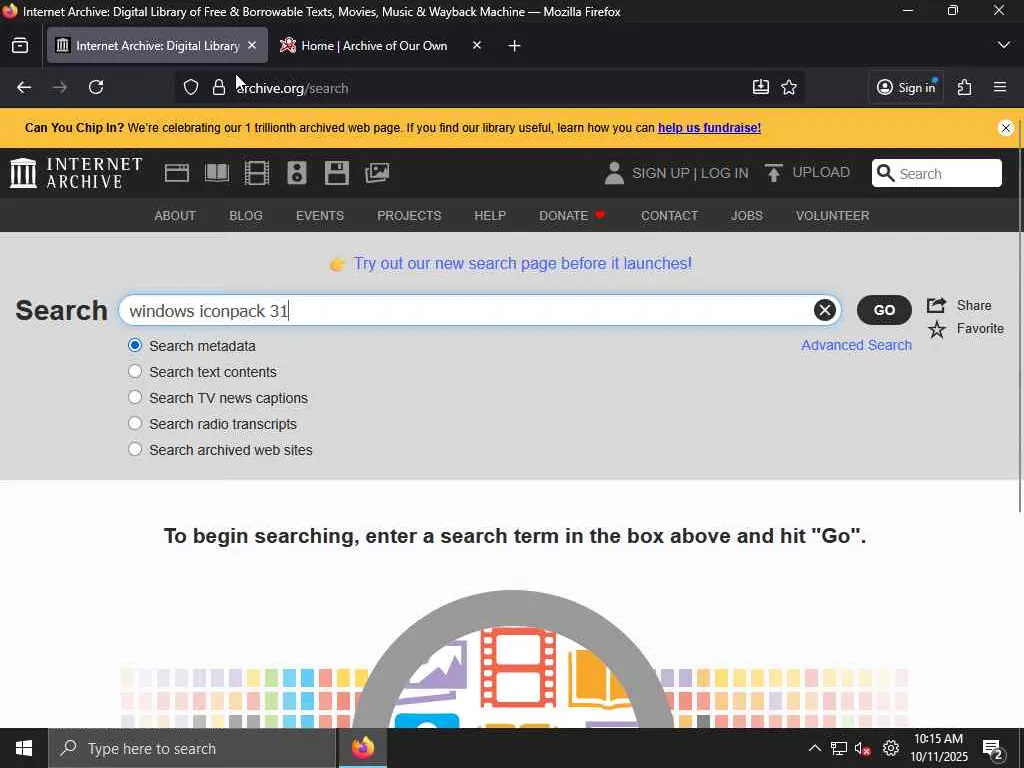
Task: Open the Web archive icon
Action: (x=177, y=173)
